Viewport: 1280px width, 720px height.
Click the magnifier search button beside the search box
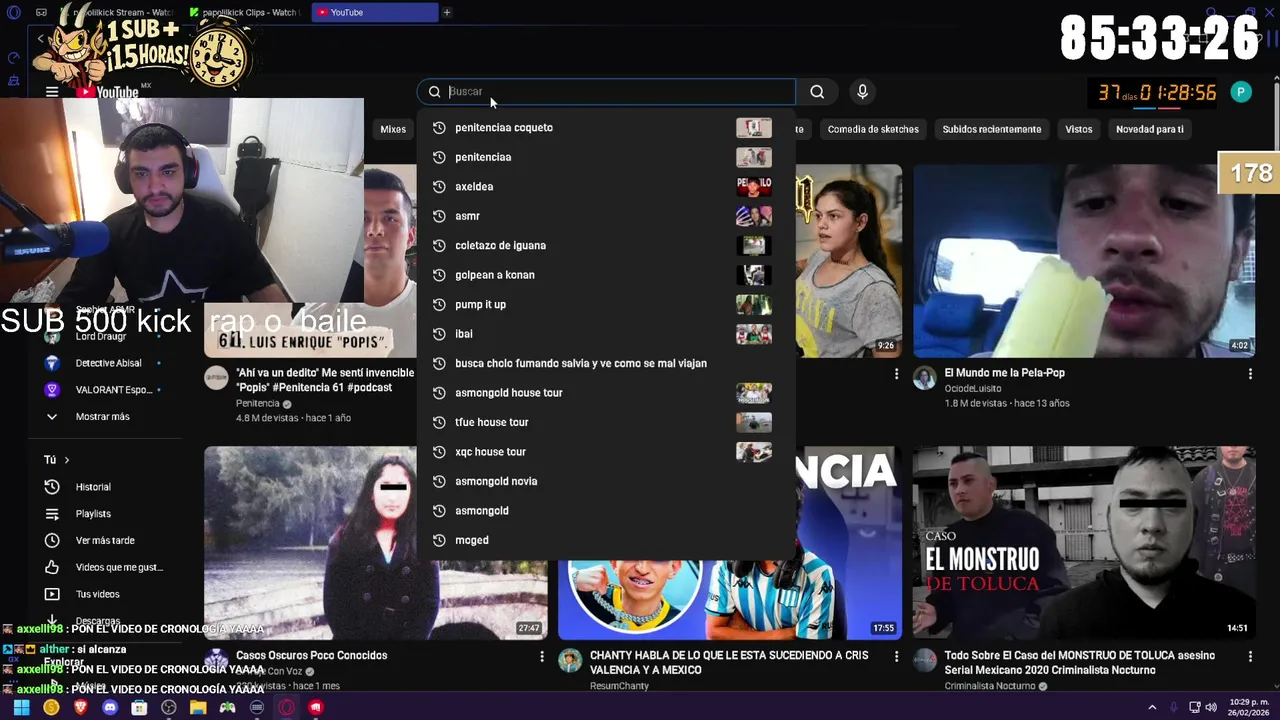point(817,92)
